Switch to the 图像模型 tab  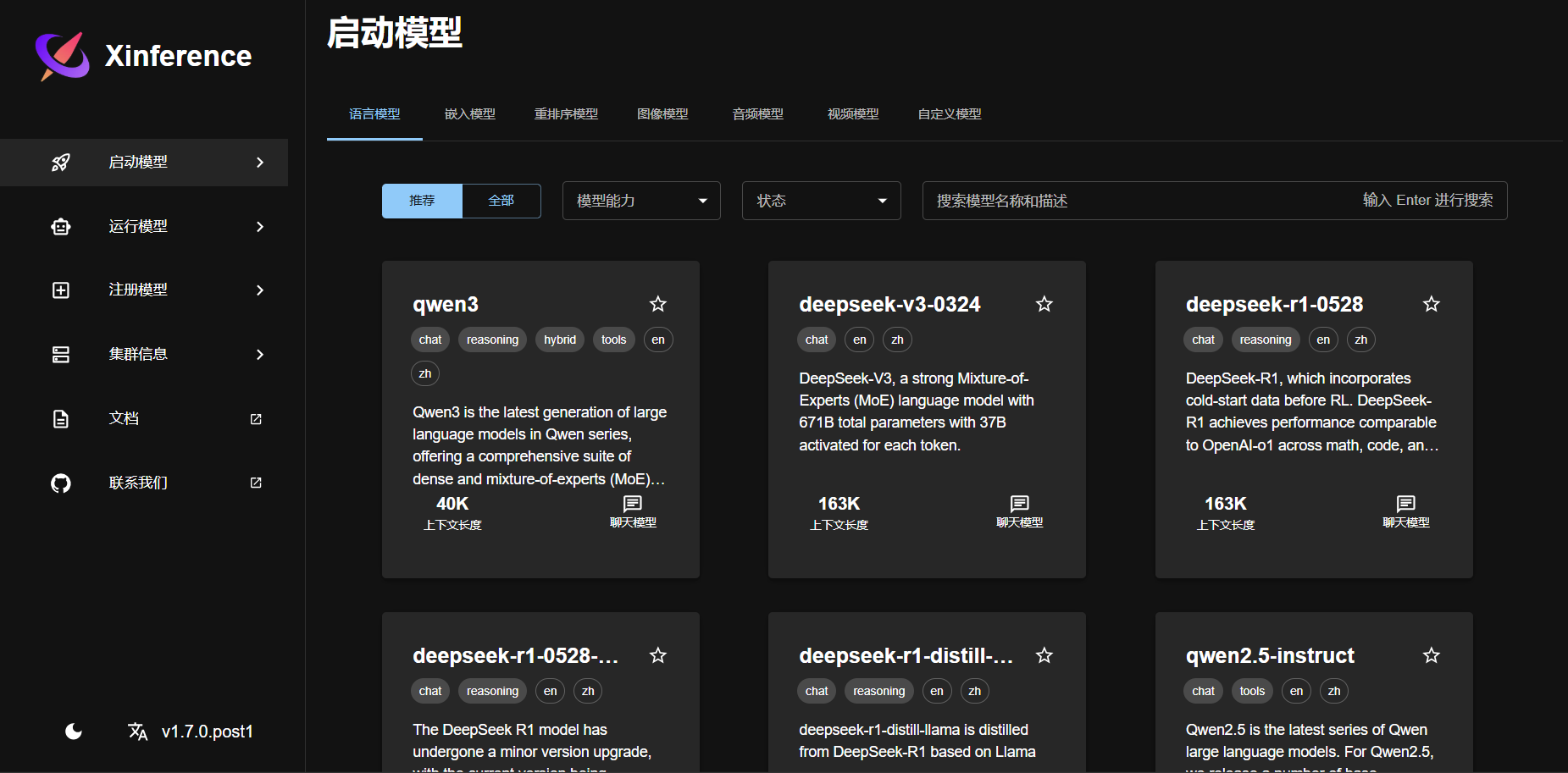pyautogui.click(x=662, y=114)
